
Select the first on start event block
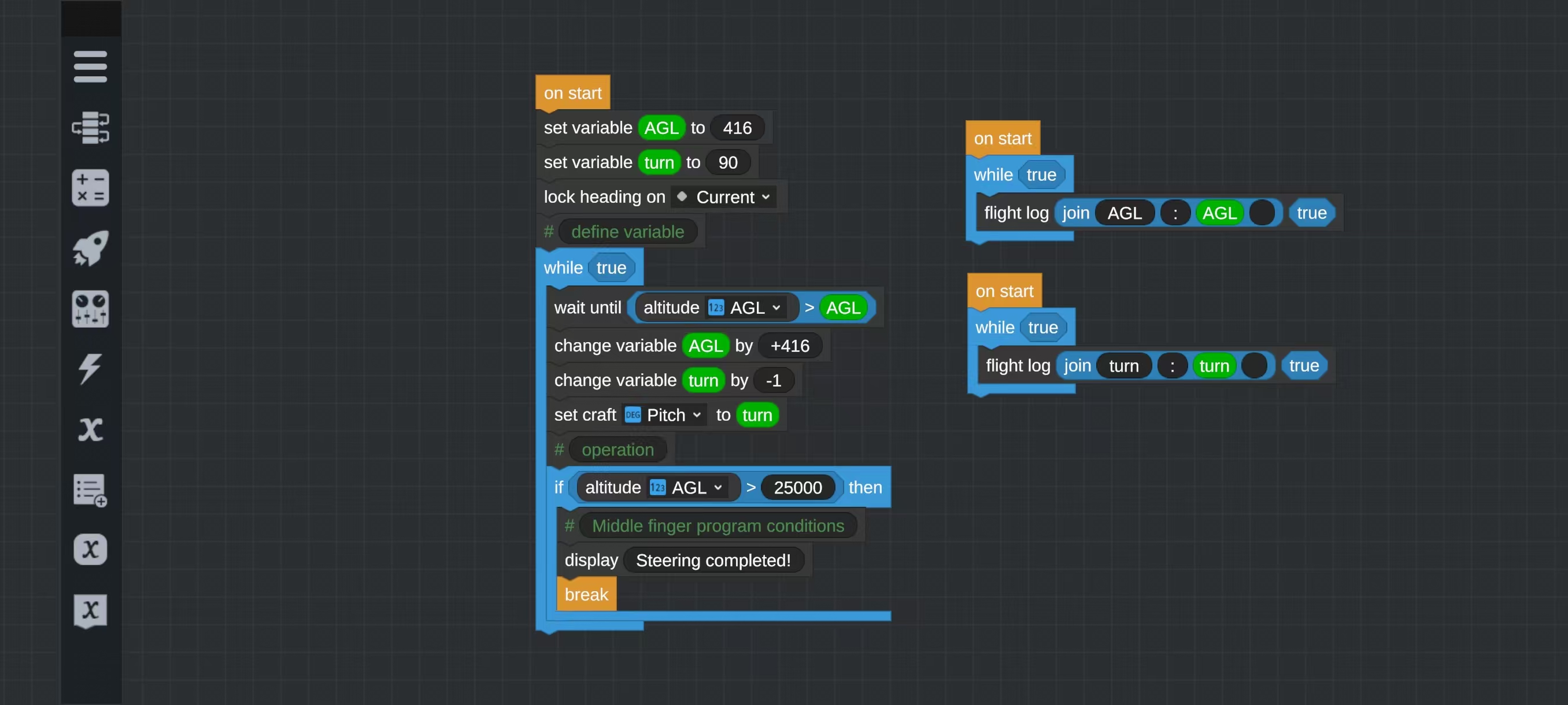pos(572,93)
